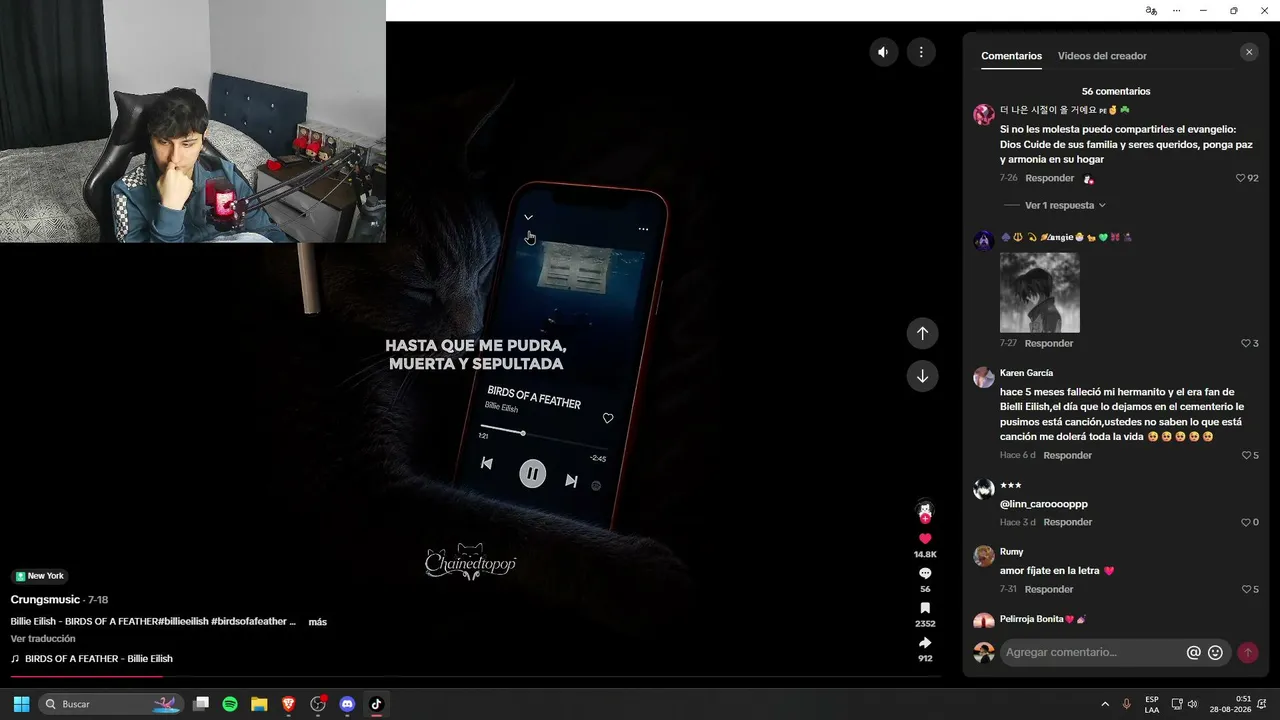Click the TikTok taskbar icon
The width and height of the screenshot is (1280, 720).
376,704
